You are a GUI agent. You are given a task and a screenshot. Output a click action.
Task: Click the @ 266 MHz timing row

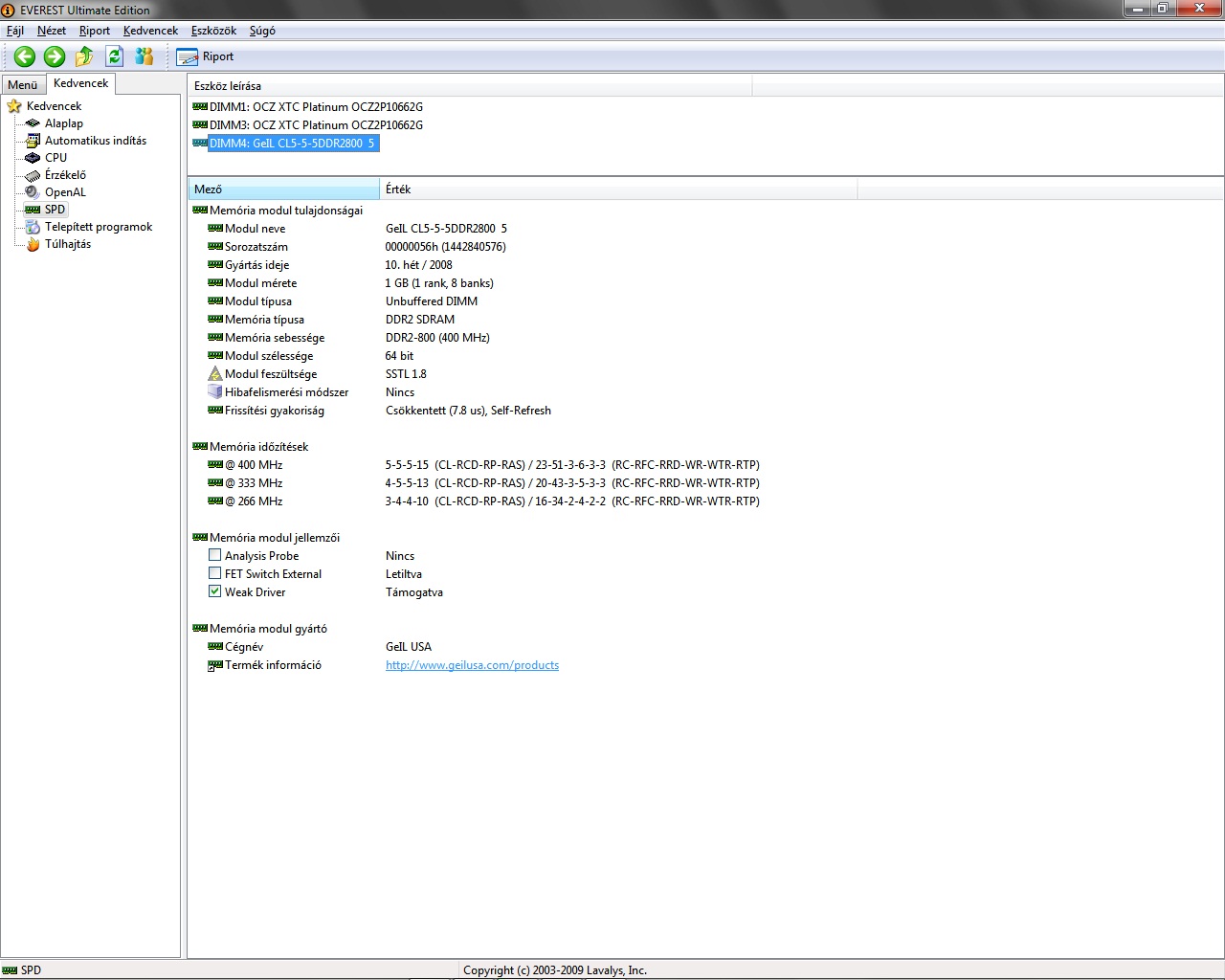[x=483, y=501]
